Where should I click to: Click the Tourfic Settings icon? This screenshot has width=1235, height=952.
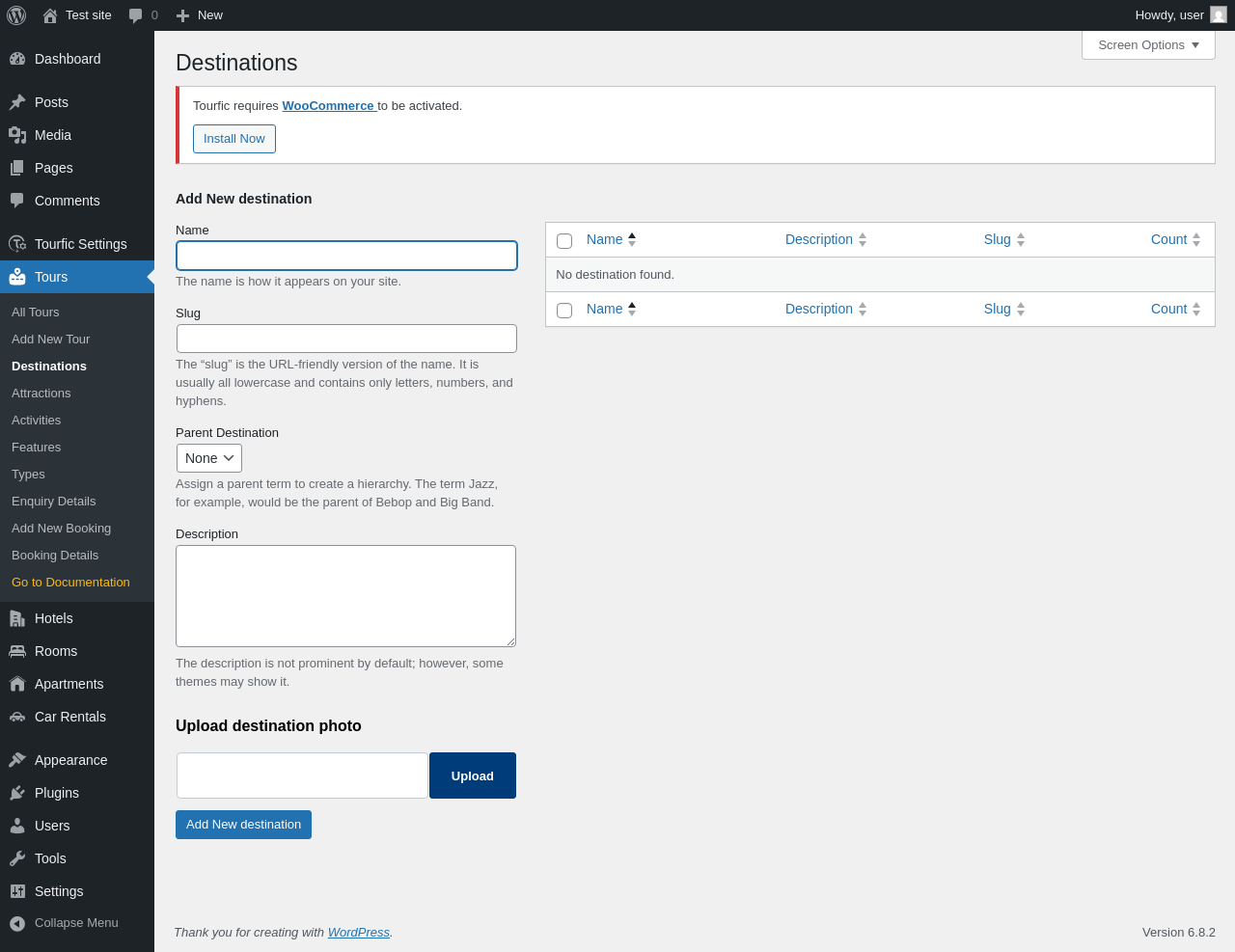[x=17, y=244]
